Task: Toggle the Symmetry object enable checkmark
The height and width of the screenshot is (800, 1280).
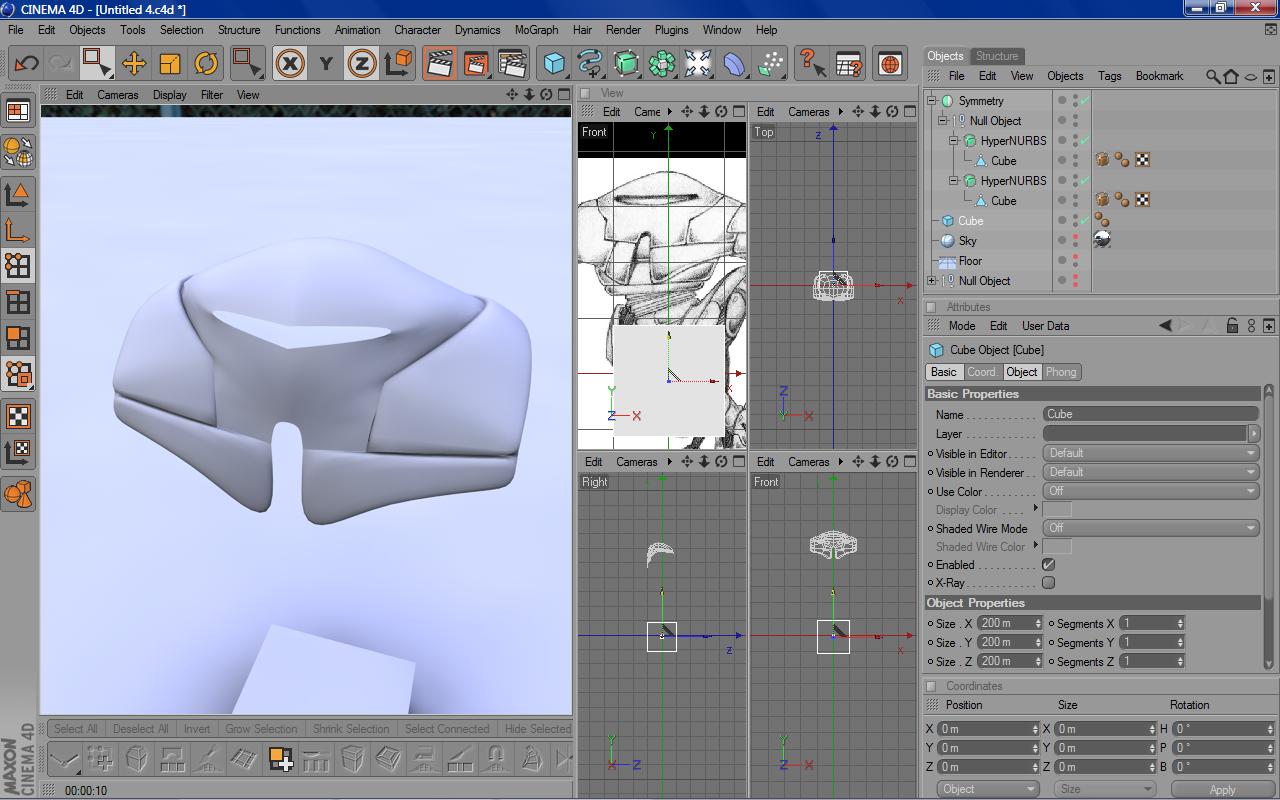Action: pyautogui.click(x=1085, y=100)
